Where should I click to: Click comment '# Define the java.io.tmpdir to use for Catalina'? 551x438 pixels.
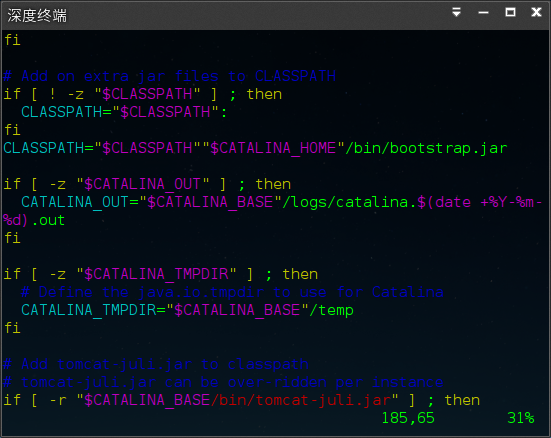pos(232,292)
